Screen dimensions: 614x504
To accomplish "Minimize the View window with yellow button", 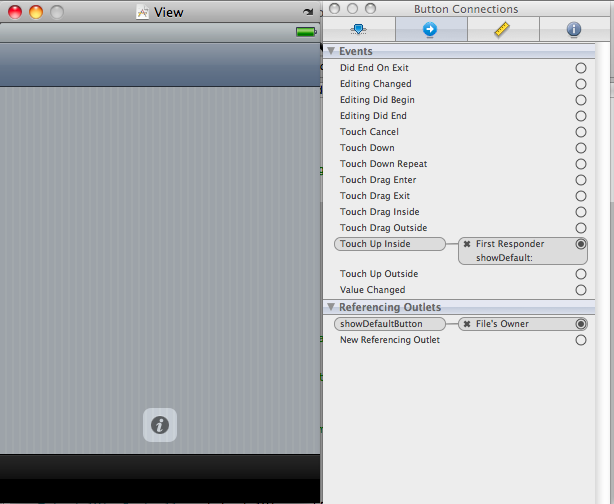I will click(36, 12).
